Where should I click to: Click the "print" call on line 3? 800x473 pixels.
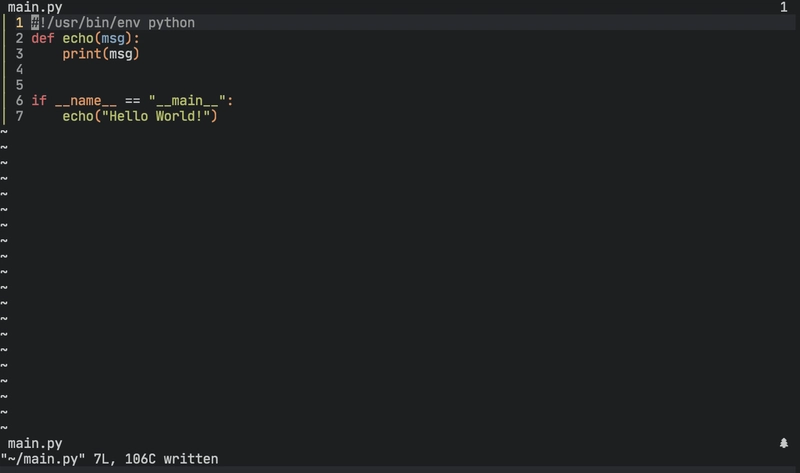[x=82, y=54]
